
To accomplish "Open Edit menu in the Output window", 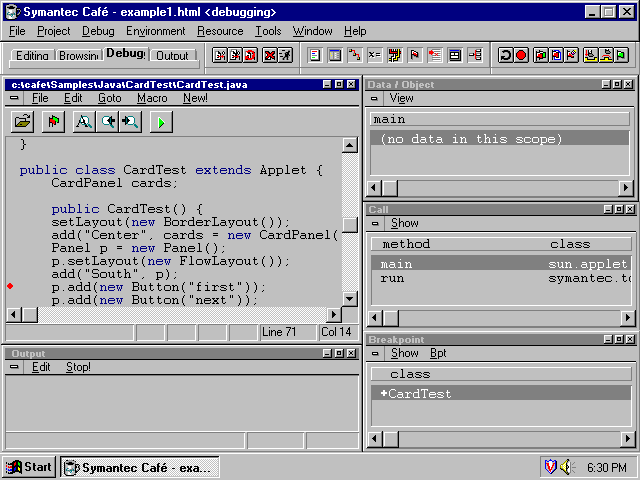I will tap(41, 367).
